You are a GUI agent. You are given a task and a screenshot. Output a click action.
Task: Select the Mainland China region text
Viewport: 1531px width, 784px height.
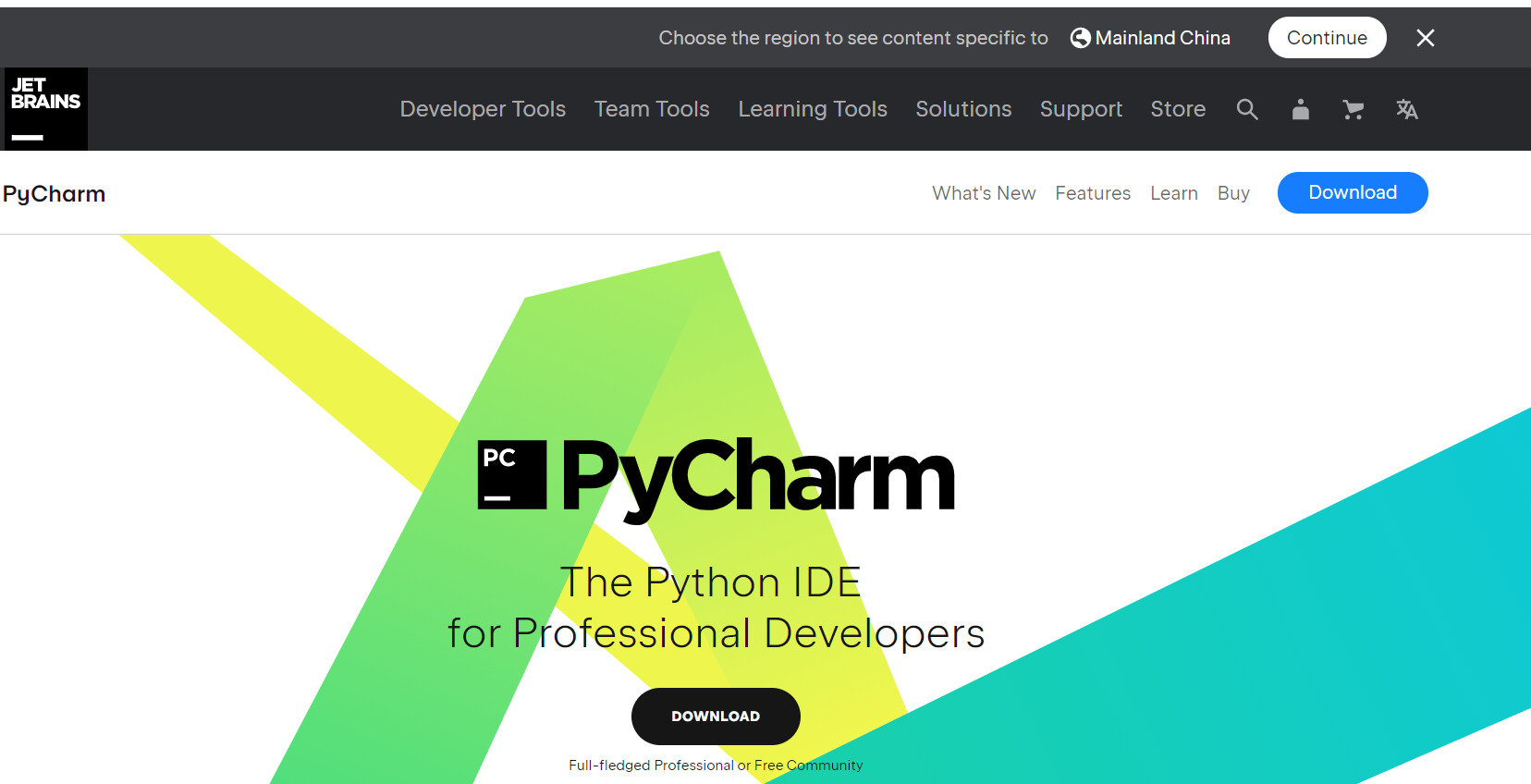[x=1162, y=38]
